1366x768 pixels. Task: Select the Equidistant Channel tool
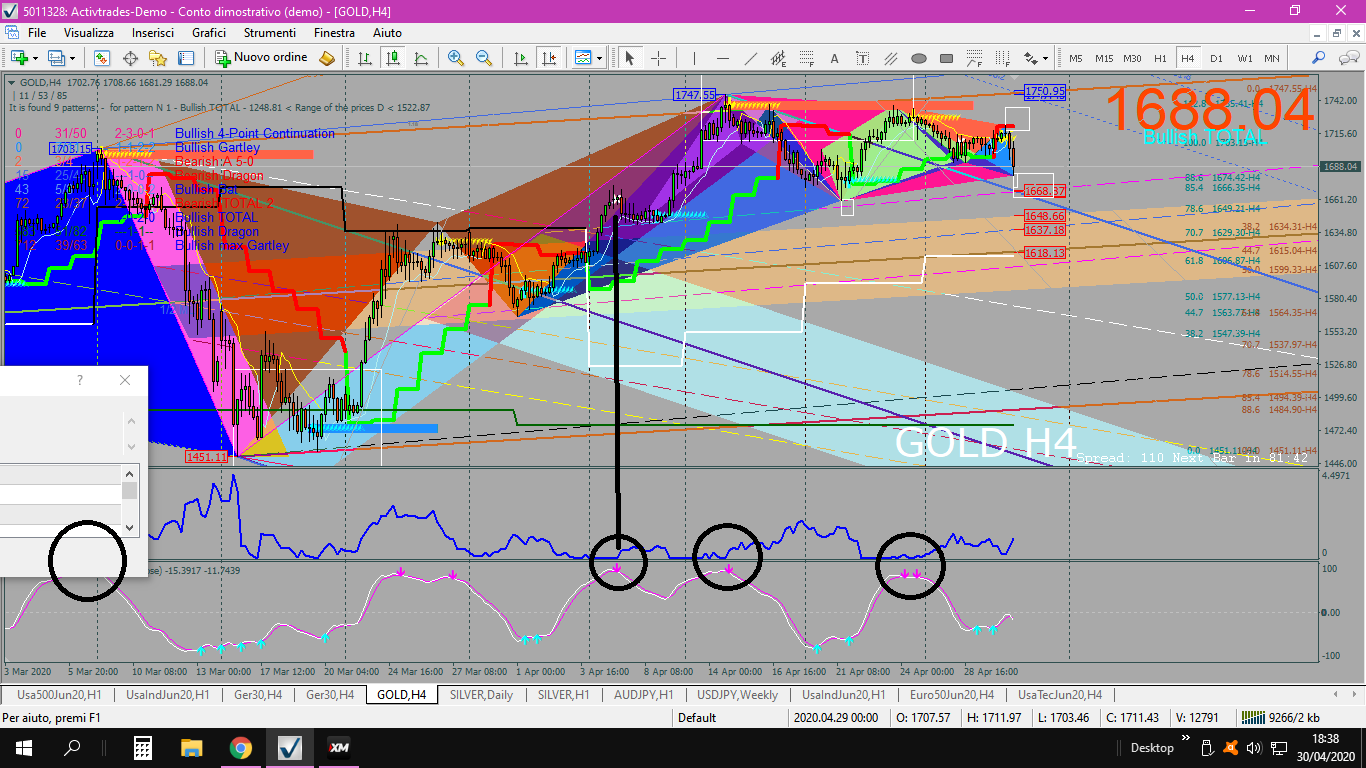point(779,58)
